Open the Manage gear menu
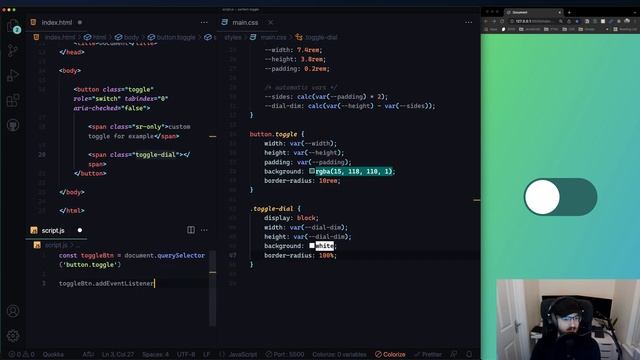640x360 pixels. [13, 336]
